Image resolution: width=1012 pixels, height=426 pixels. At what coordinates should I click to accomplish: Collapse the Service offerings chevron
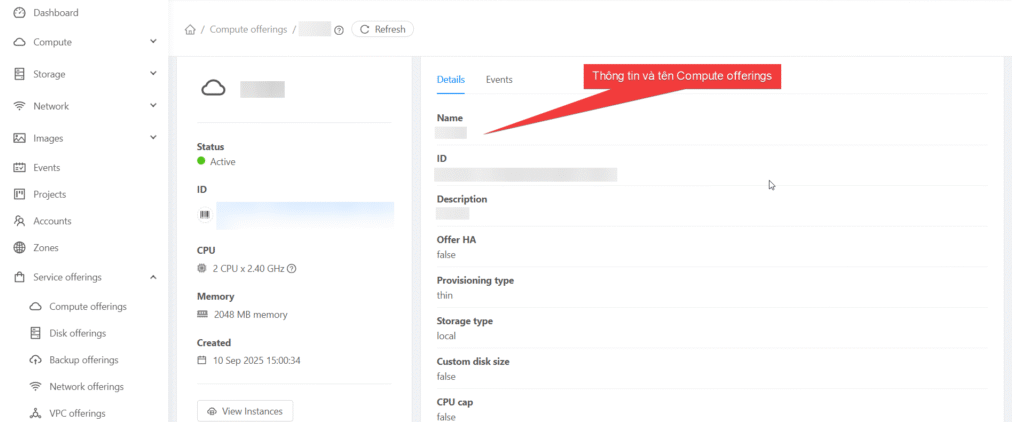(153, 277)
